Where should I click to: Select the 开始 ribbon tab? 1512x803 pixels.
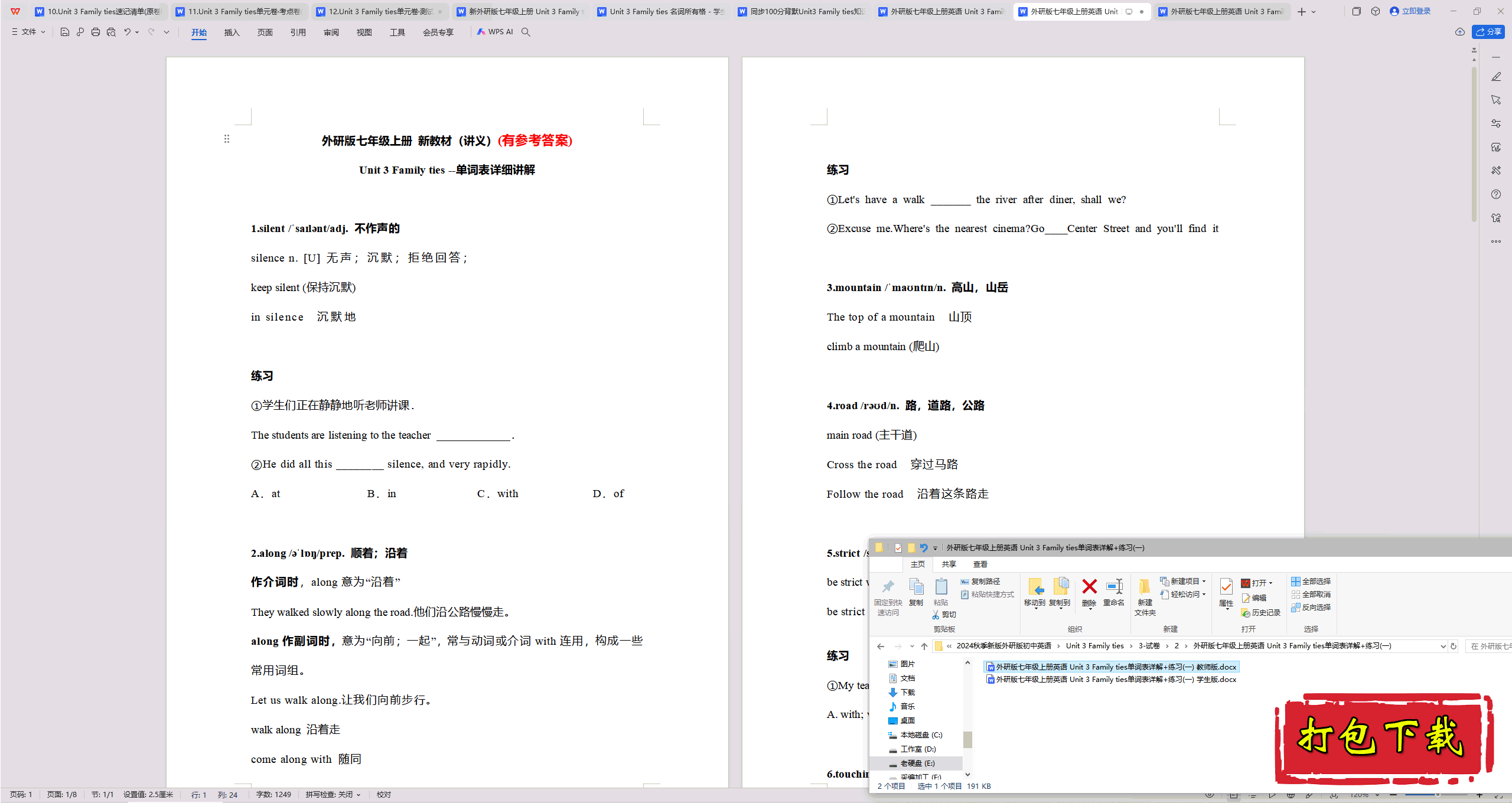click(x=198, y=32)
